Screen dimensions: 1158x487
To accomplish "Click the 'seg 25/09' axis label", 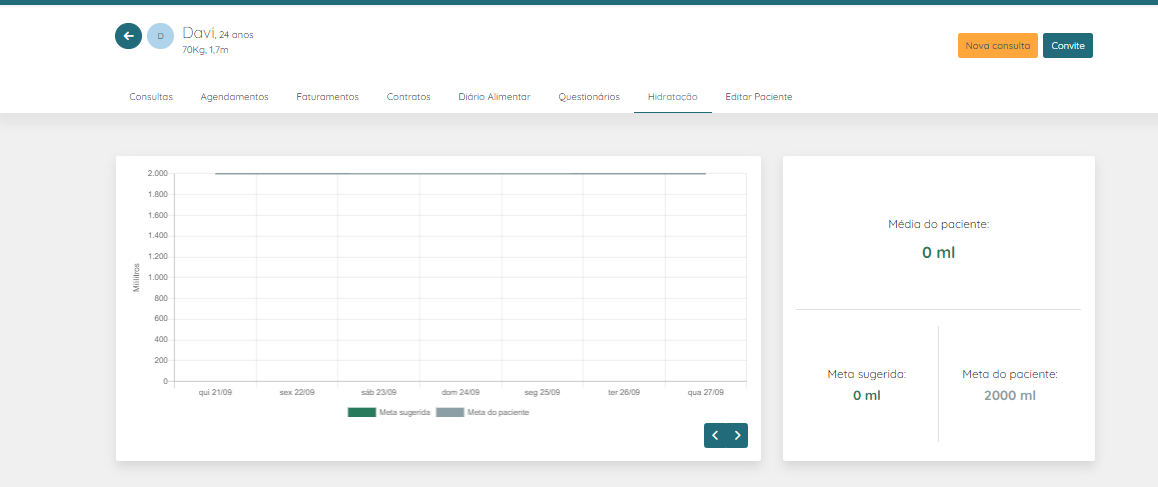I will click(543, 392).
